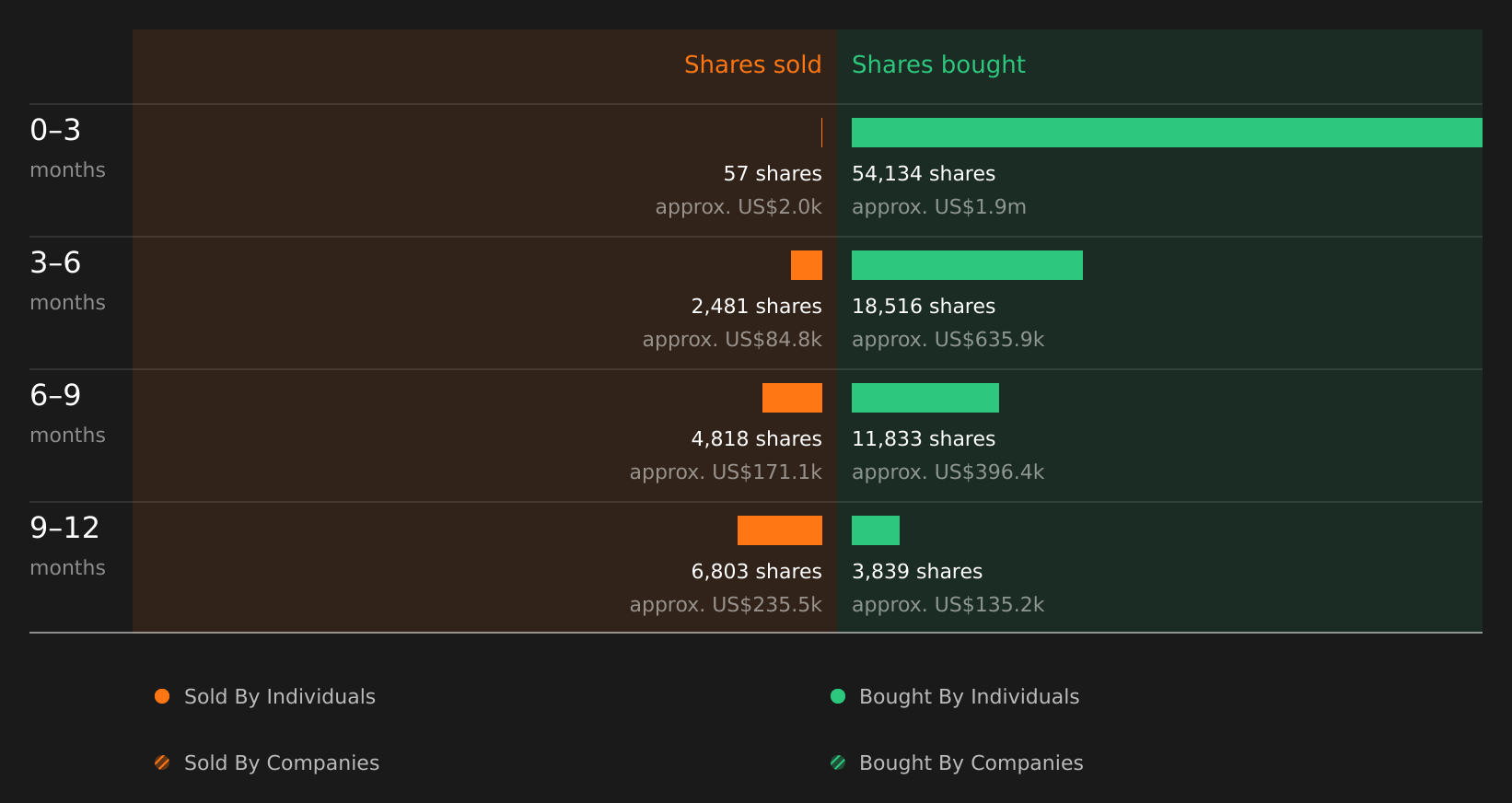Click the 9–12 months row label
The image size is (1512, 803).
click(x=67, y=546)
